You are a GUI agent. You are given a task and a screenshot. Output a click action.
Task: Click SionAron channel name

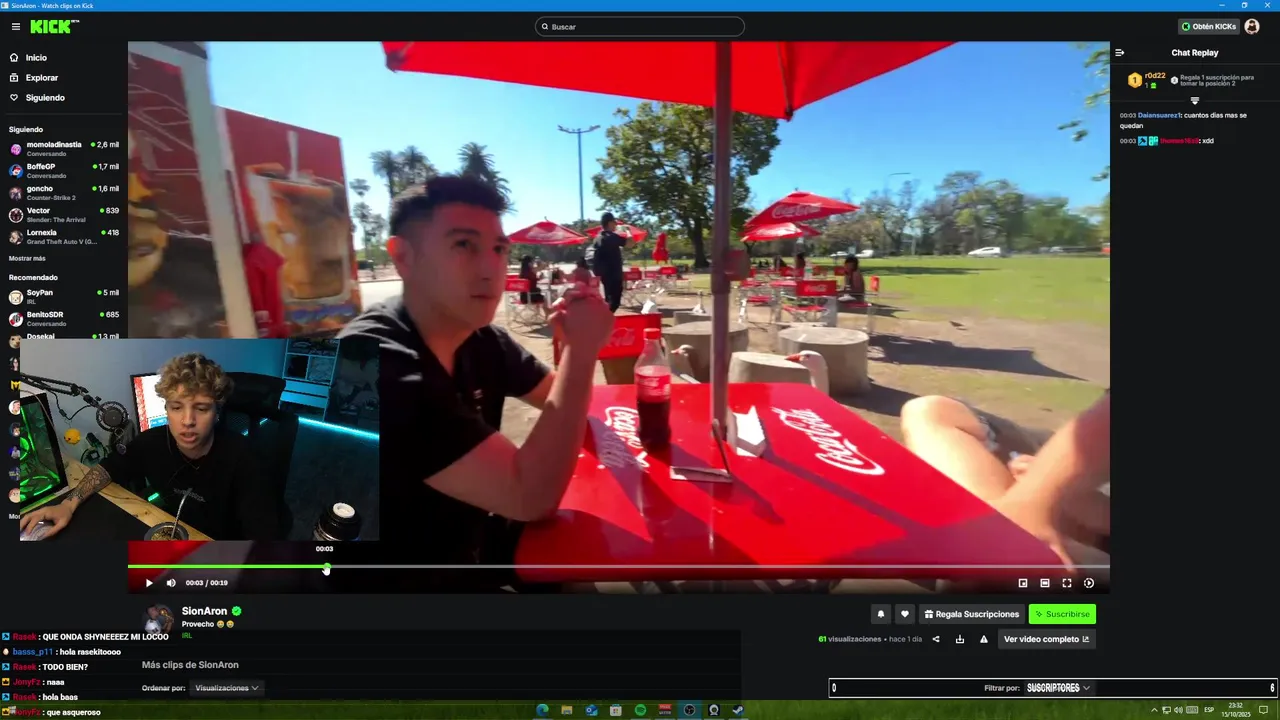tap(205, 611)
